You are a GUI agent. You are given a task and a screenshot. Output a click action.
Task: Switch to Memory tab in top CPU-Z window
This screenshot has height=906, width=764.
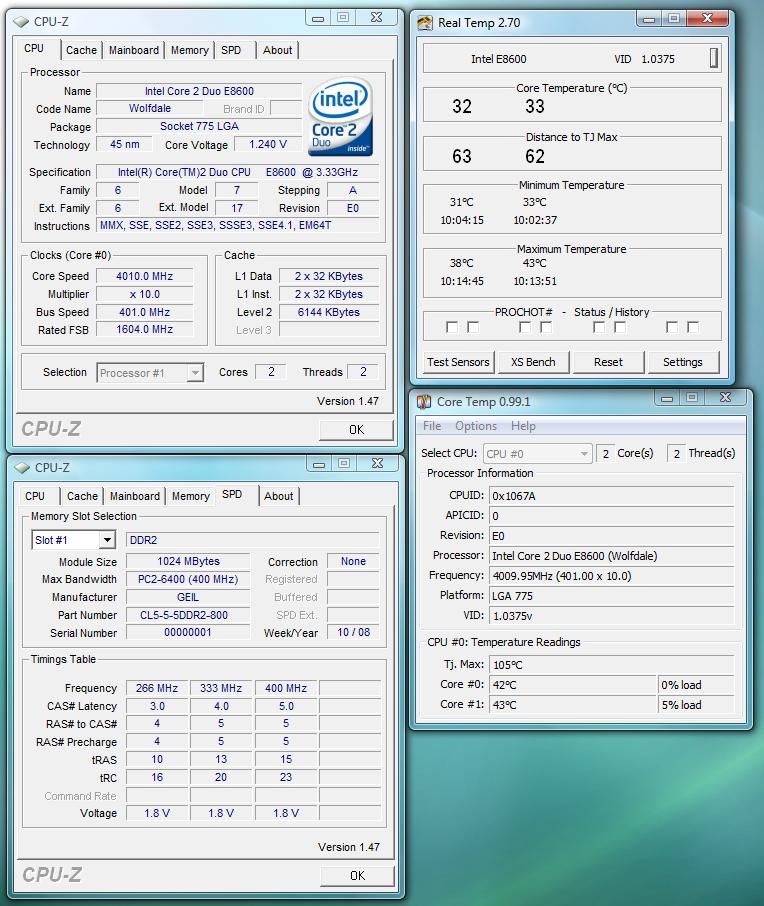pos(190,50)
